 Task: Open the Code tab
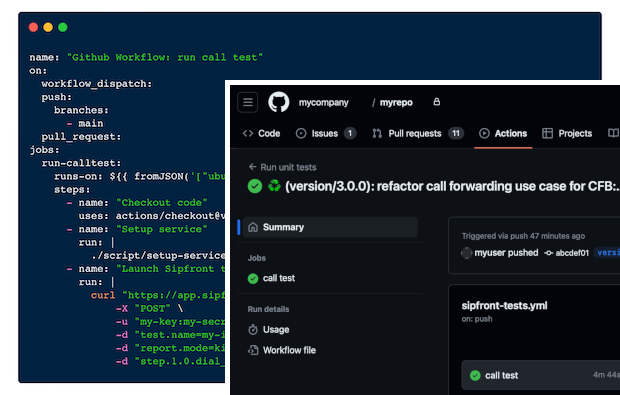pyautogui.click(x=261, y=134)
